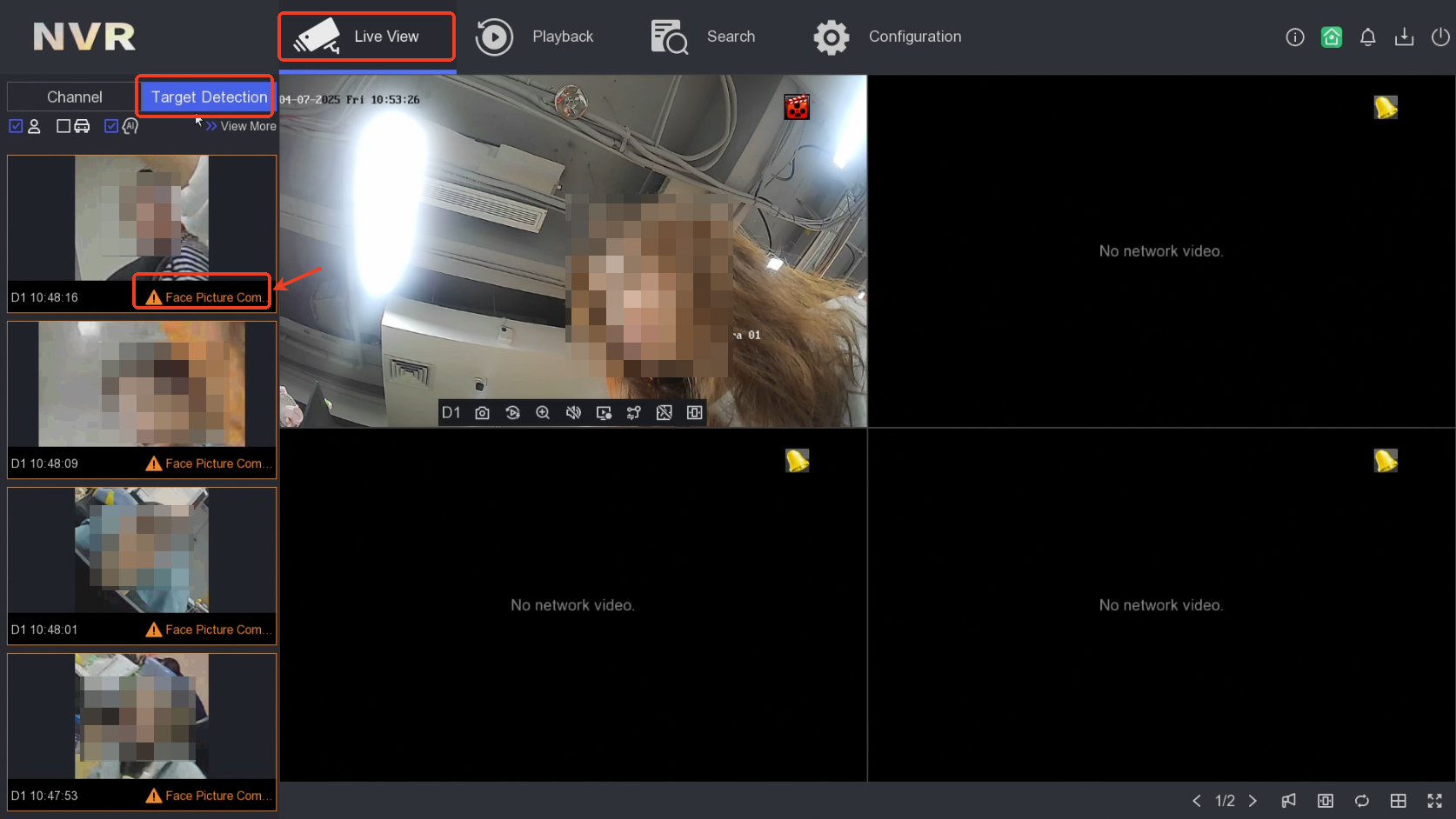
Task: Go to the next page of channels
Action: [1252, 801]
